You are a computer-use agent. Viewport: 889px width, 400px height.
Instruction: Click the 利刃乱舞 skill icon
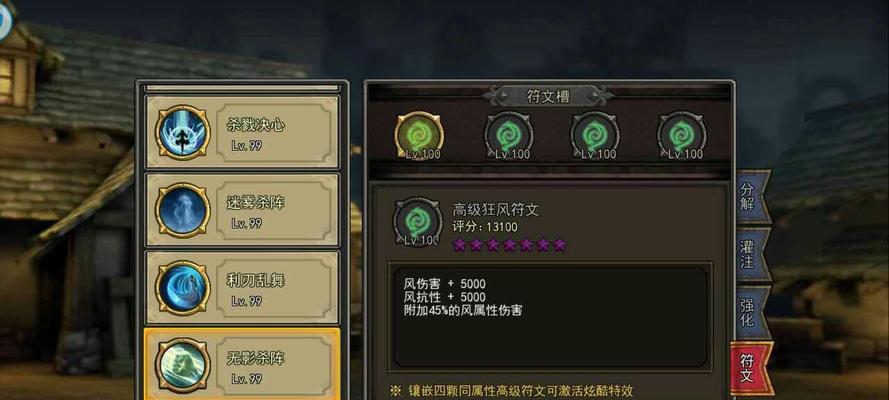[183, 288]
